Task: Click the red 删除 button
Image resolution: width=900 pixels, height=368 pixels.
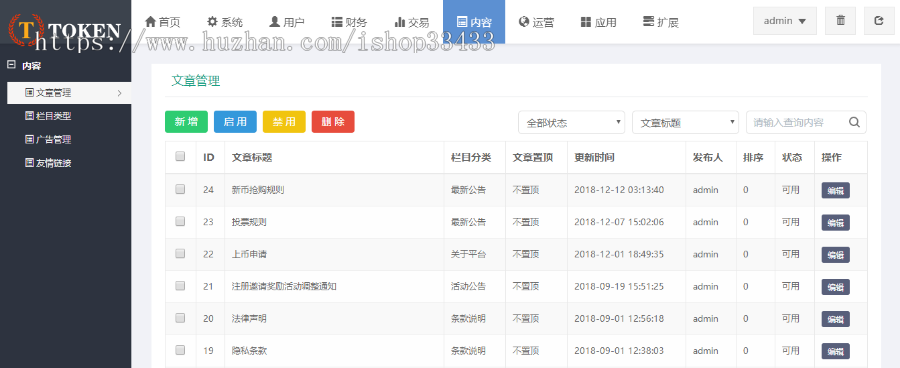Action: [333, 122]
